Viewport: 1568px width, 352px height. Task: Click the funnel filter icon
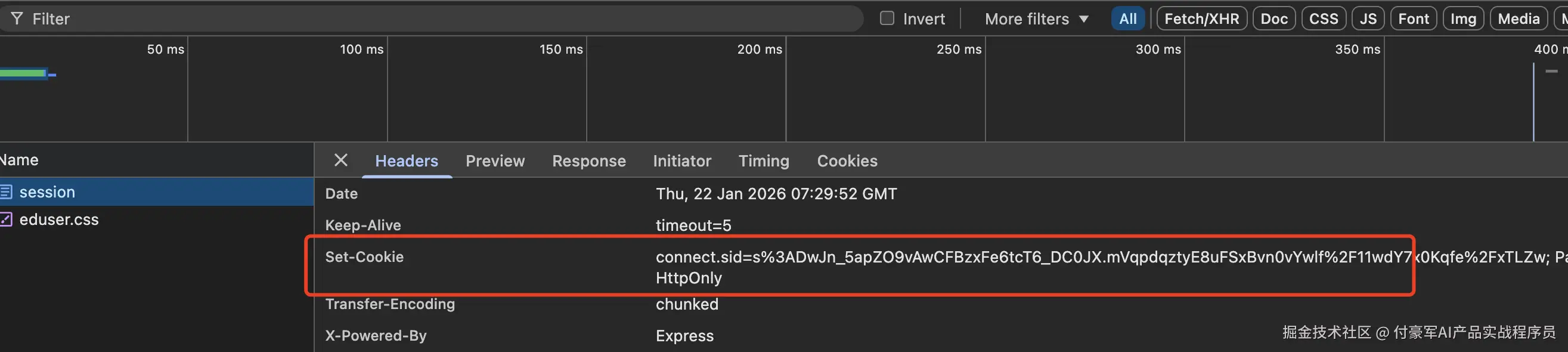[x=17, y=19]
